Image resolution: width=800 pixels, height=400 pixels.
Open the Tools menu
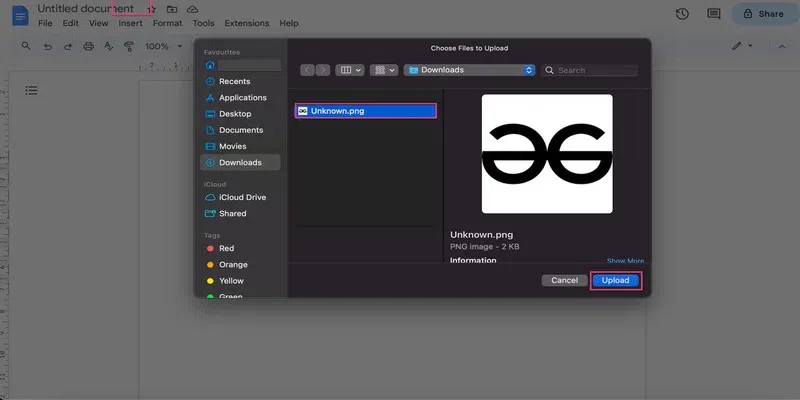pos(203,23)
